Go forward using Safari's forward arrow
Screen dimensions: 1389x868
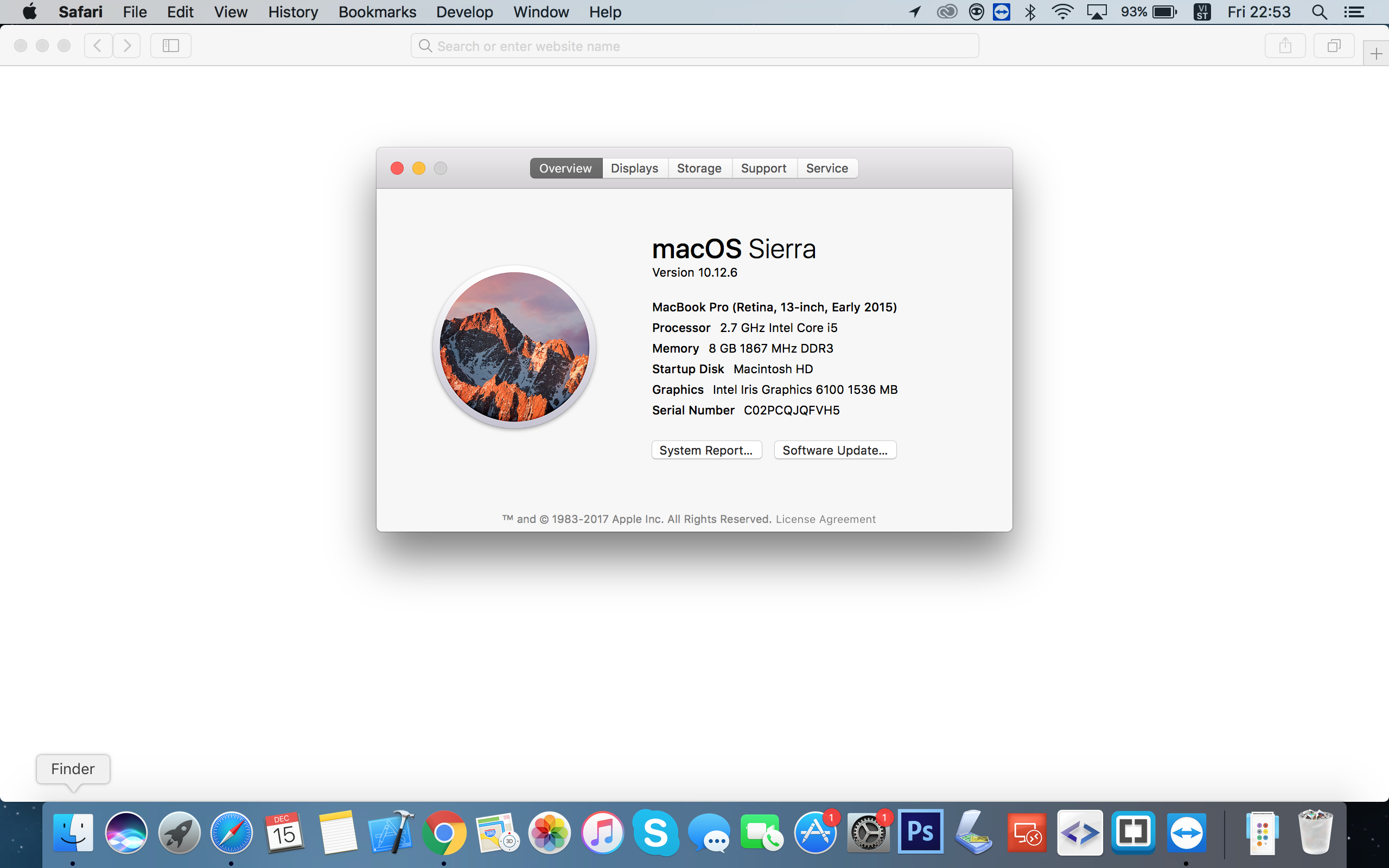click(127, 46)
